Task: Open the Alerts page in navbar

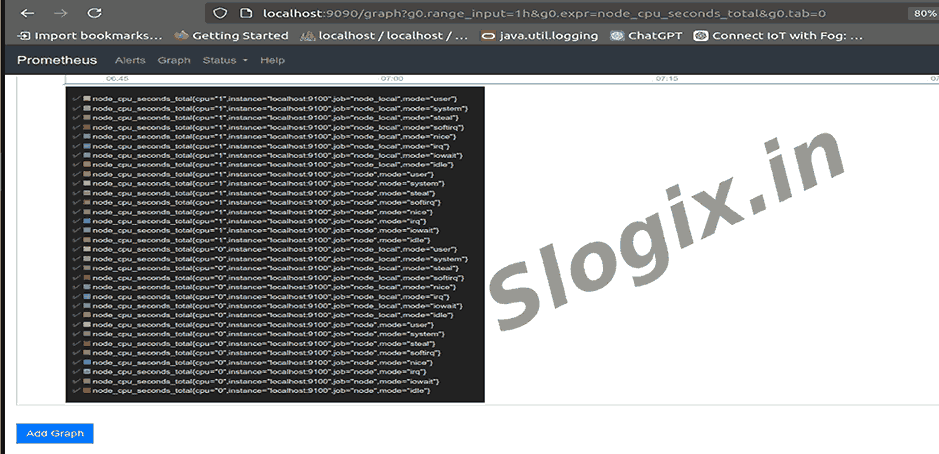Action: [x=130, y=60]
